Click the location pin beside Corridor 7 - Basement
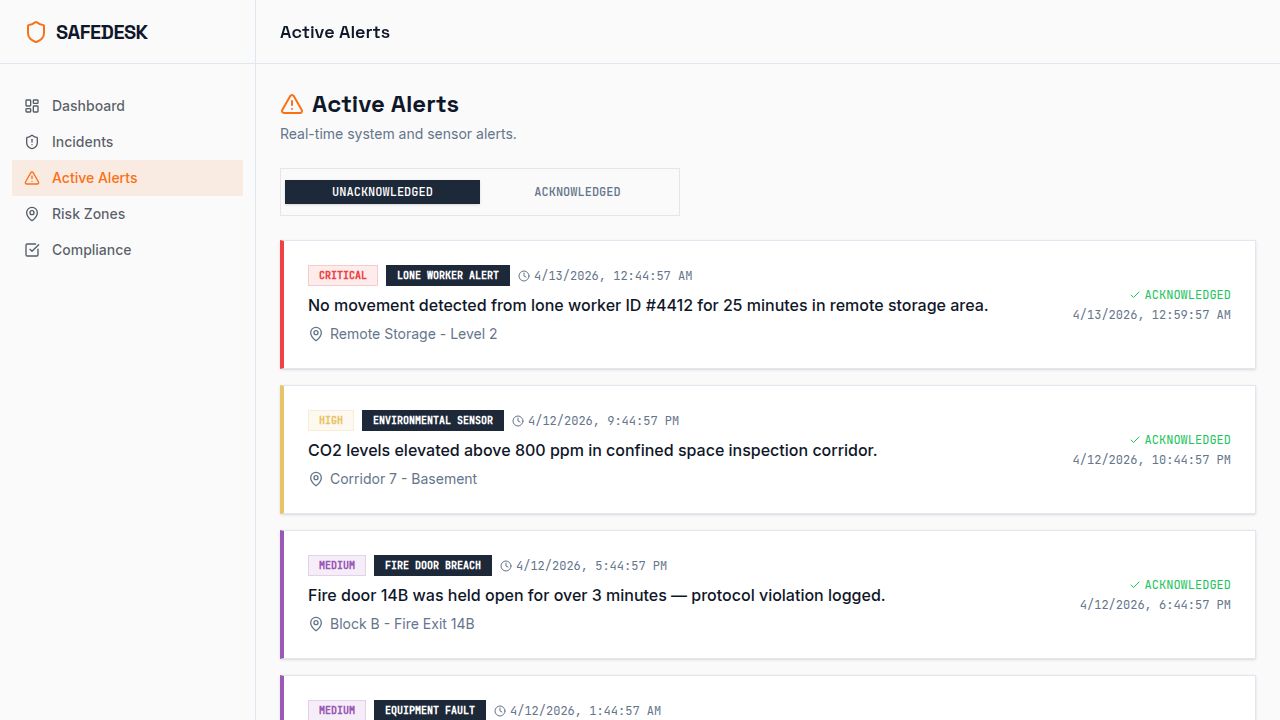1280x720 pixels. (316, 479)
